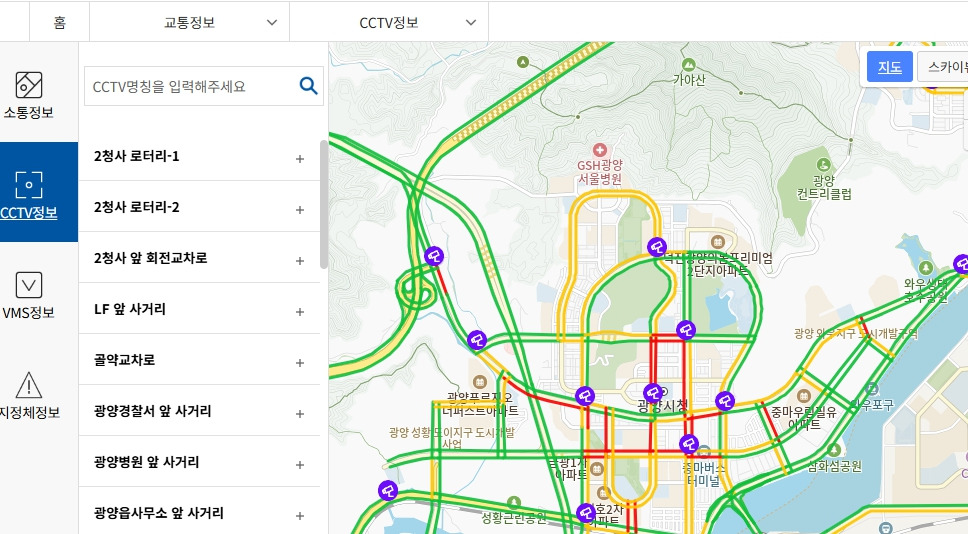Click CCTV marker near 2단지아파트 label
Viewport: 968px width, 534px height.
[x=657, y=247]
